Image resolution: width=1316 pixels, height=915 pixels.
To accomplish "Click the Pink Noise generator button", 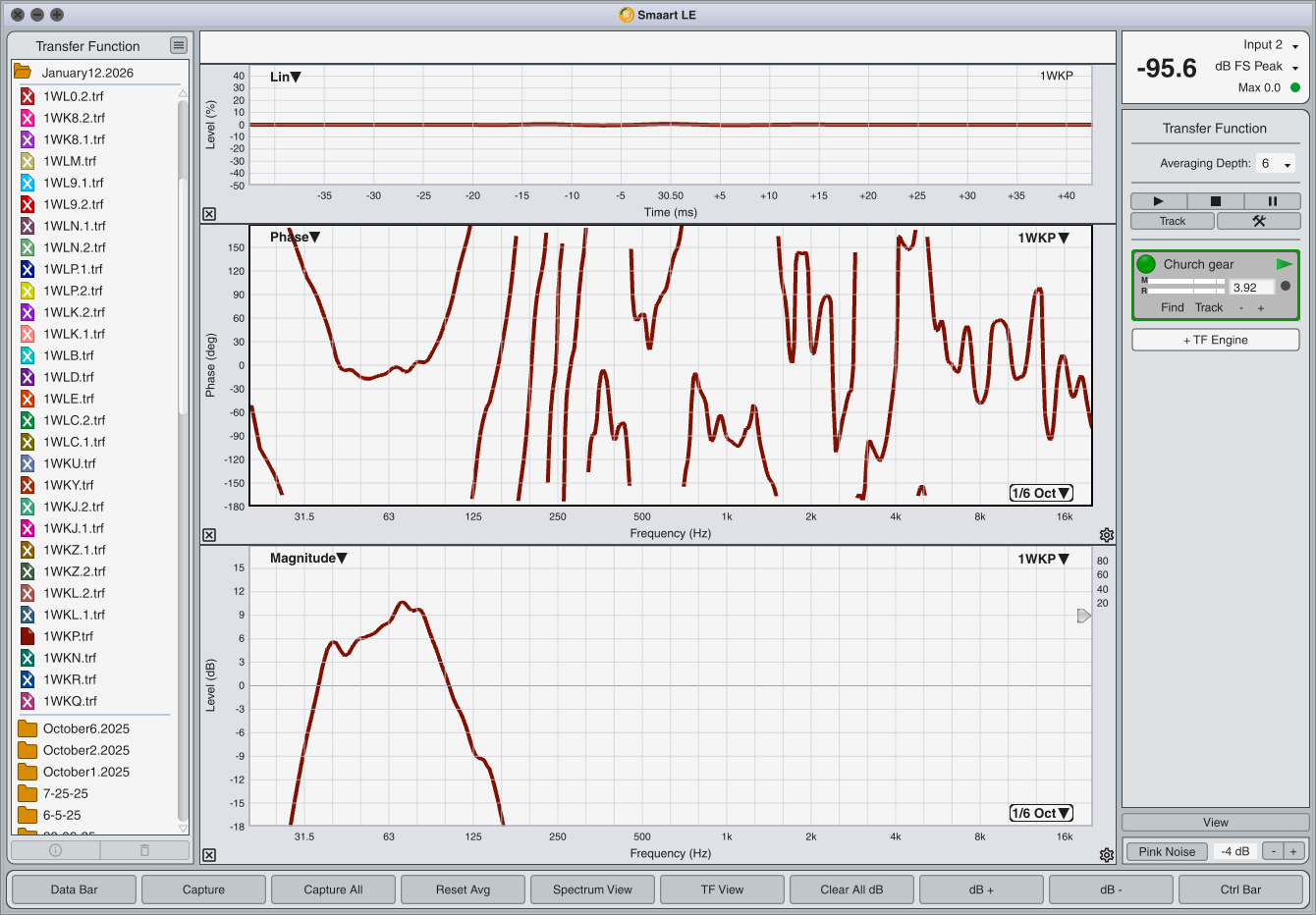I will coord(1167,851).
